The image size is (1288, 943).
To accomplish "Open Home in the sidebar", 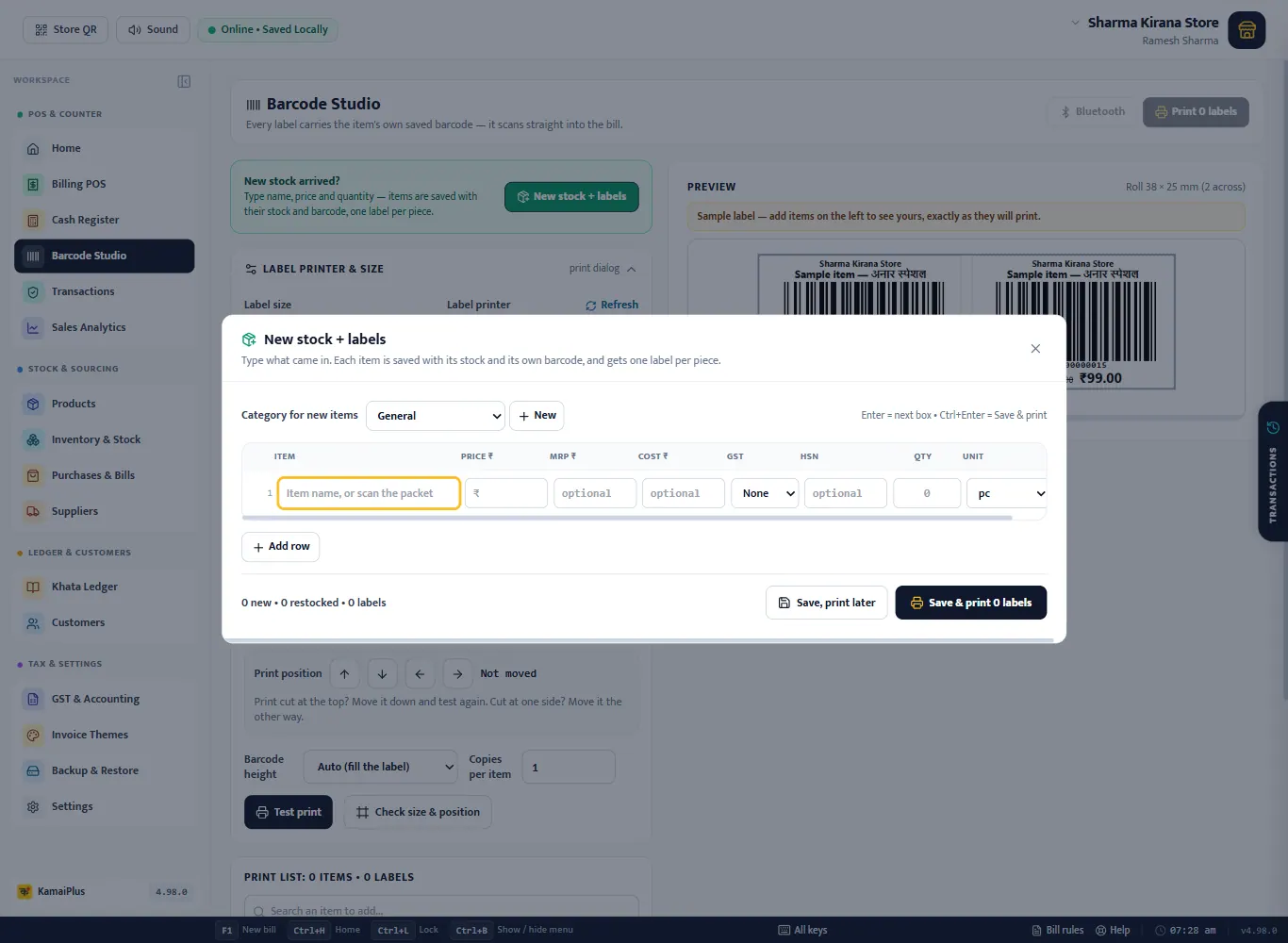I will [105, 148].
